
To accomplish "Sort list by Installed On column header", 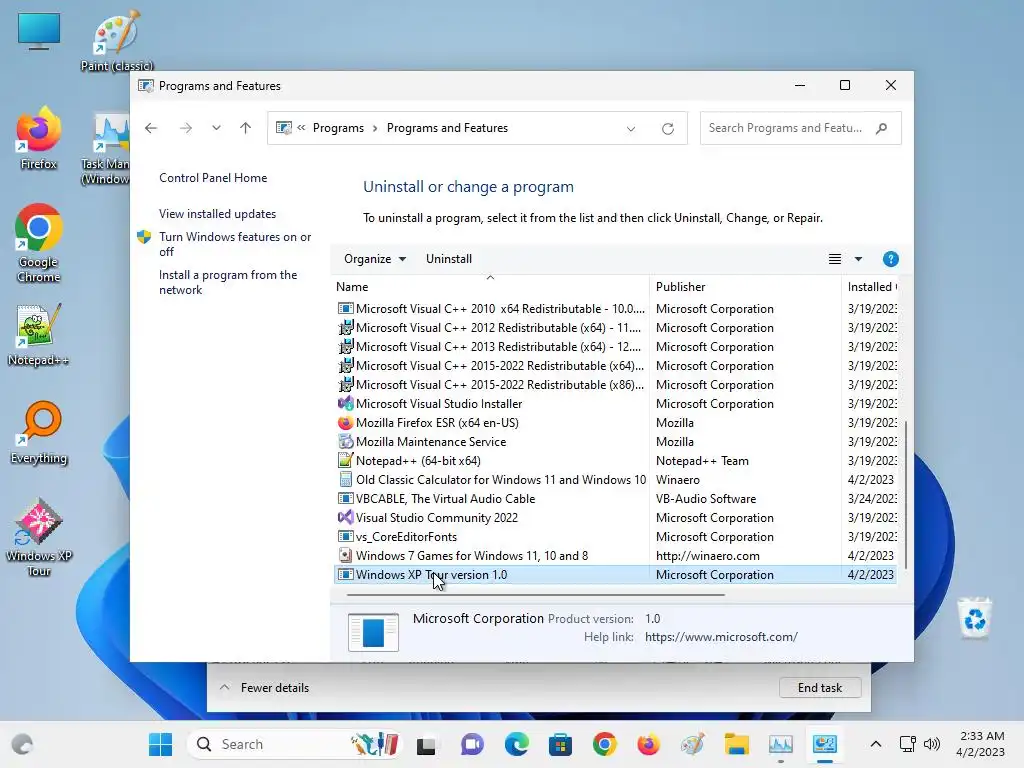I will point(871,287).
